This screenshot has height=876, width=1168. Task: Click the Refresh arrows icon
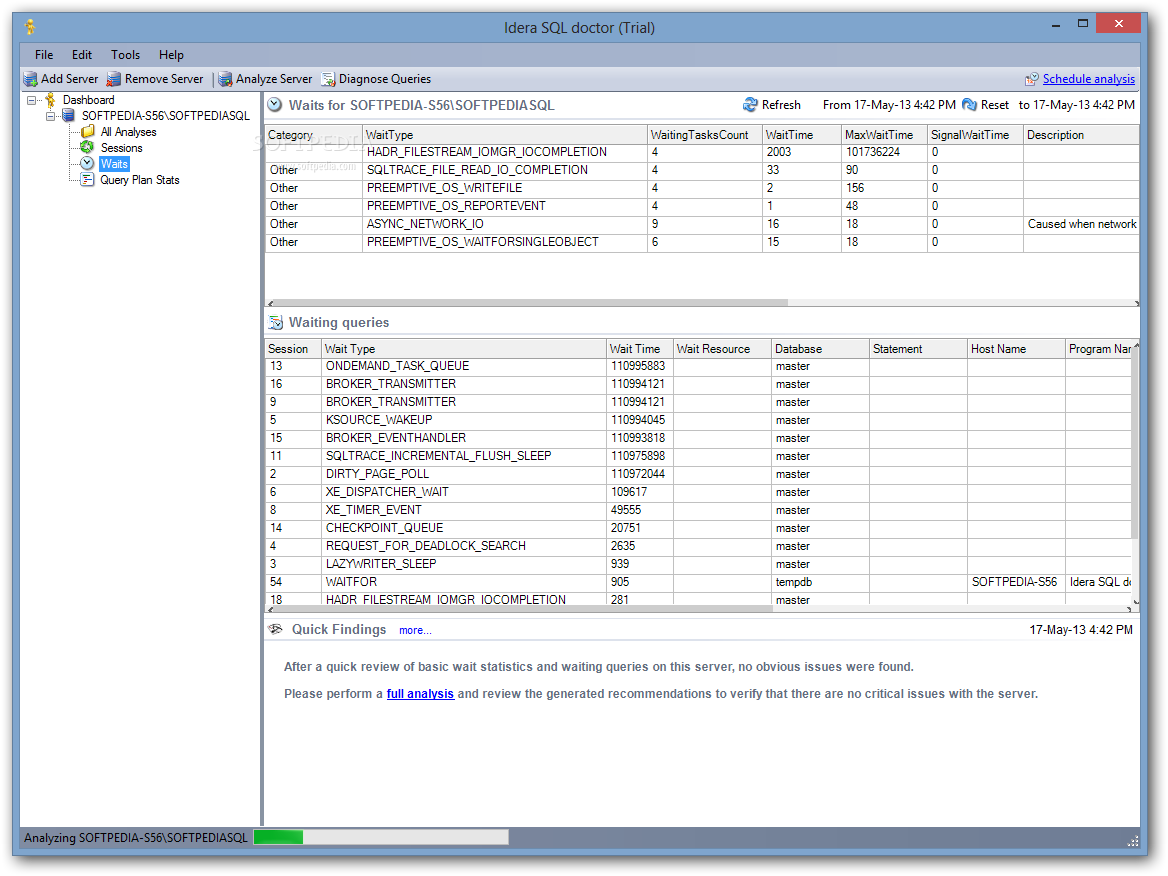click(750, 105)
